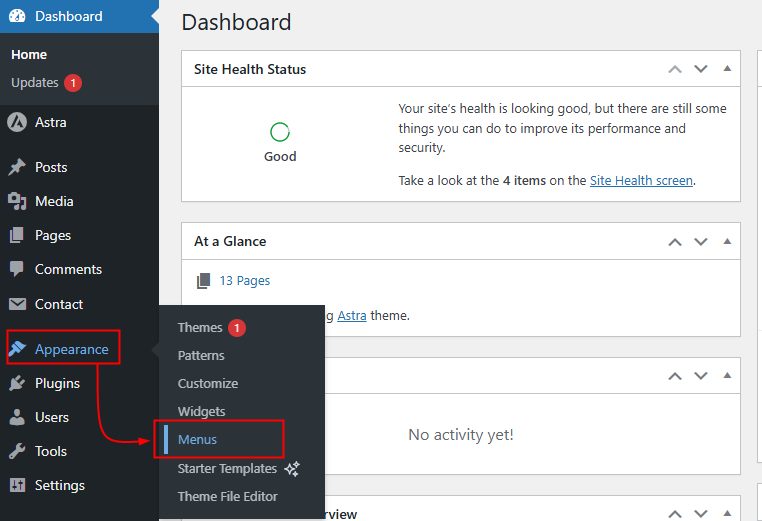Click the Dashboard gauge icon
This screenshot has width=762, height=521.
[17, 16]
